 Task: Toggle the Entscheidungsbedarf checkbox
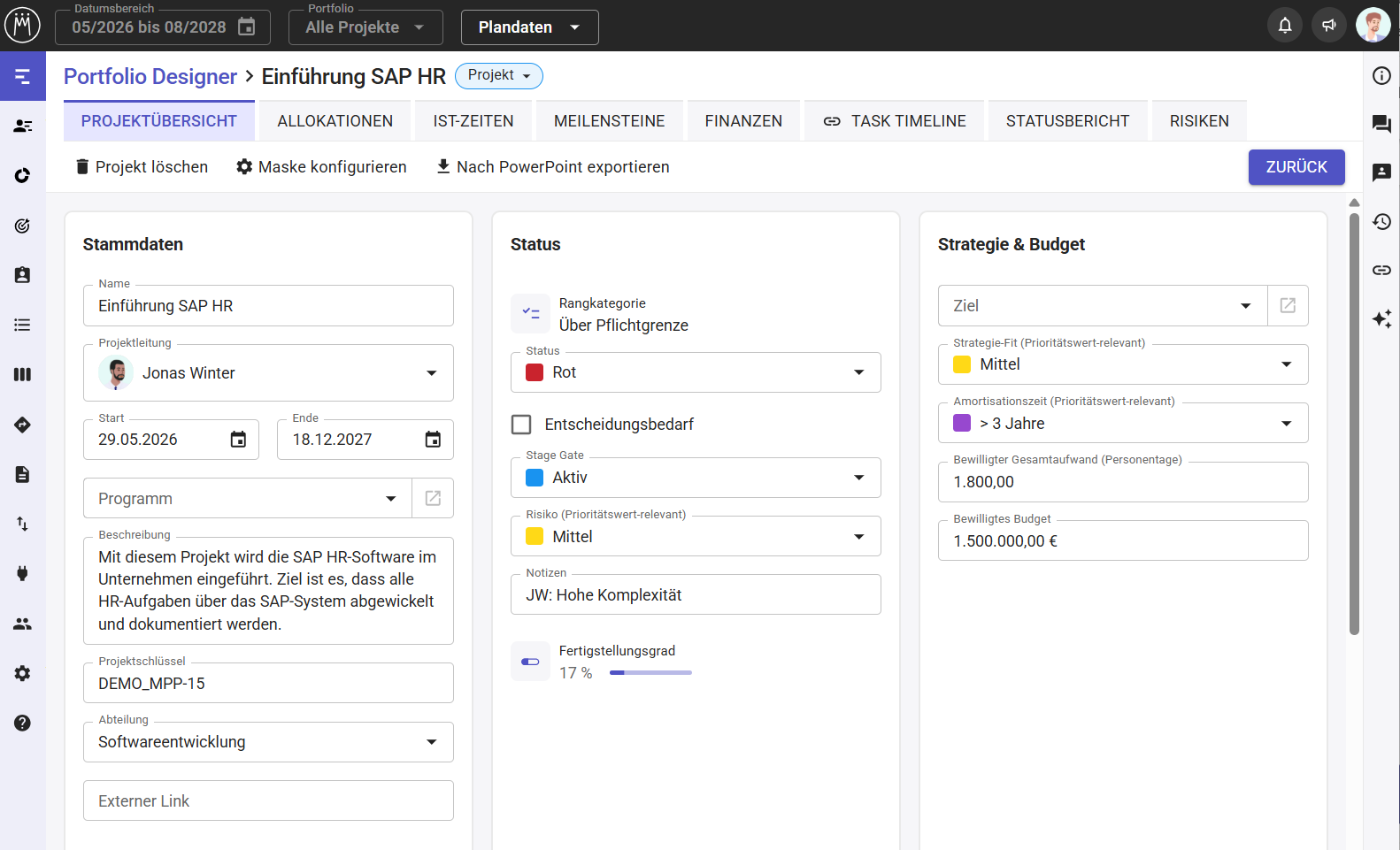521,425
